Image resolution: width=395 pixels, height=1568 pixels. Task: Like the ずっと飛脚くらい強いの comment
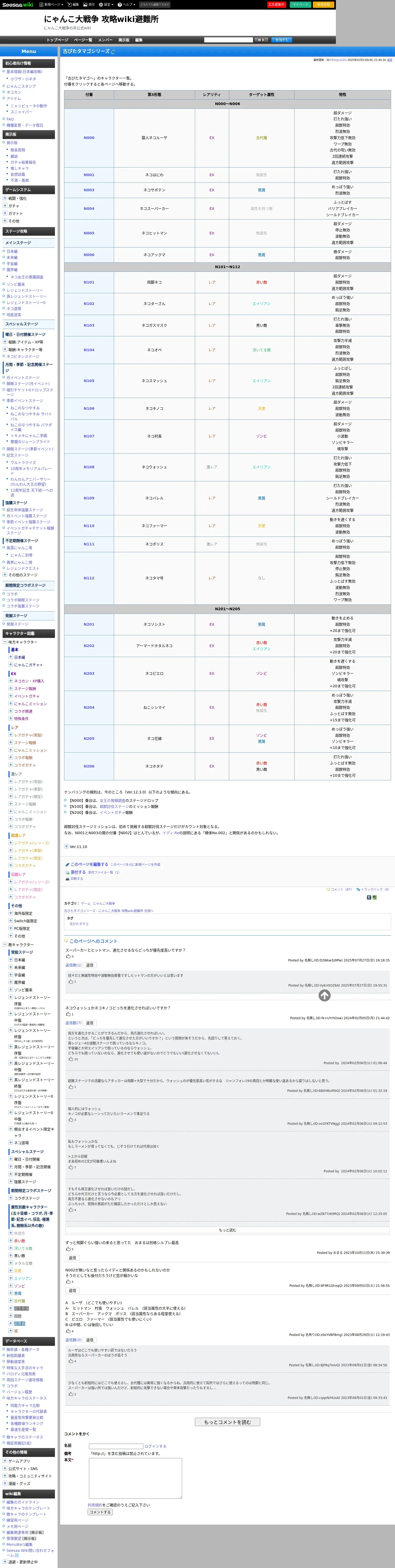(x=68, y=1249)
